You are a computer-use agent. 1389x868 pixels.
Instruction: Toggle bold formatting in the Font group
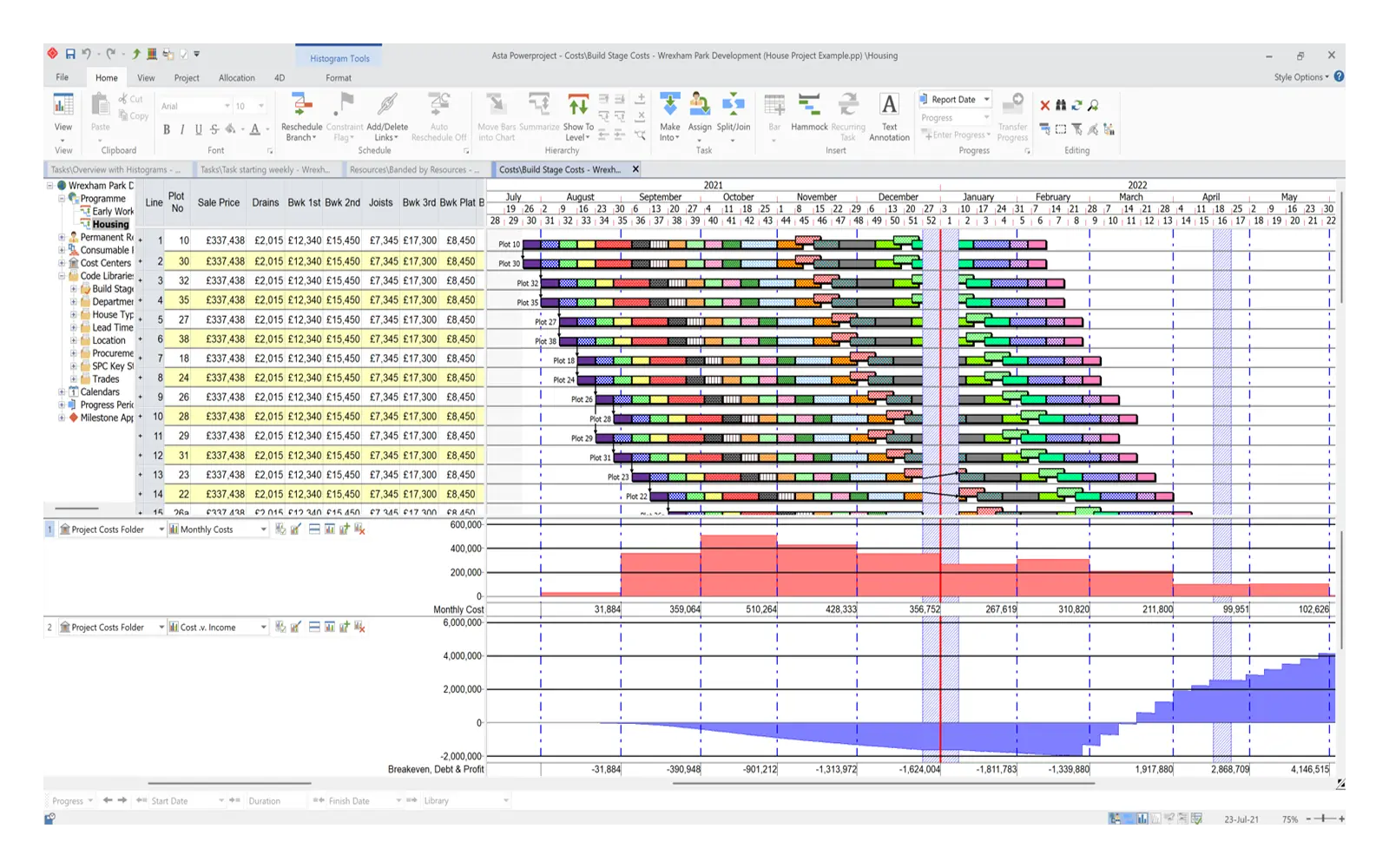click(x=166, y=129)
